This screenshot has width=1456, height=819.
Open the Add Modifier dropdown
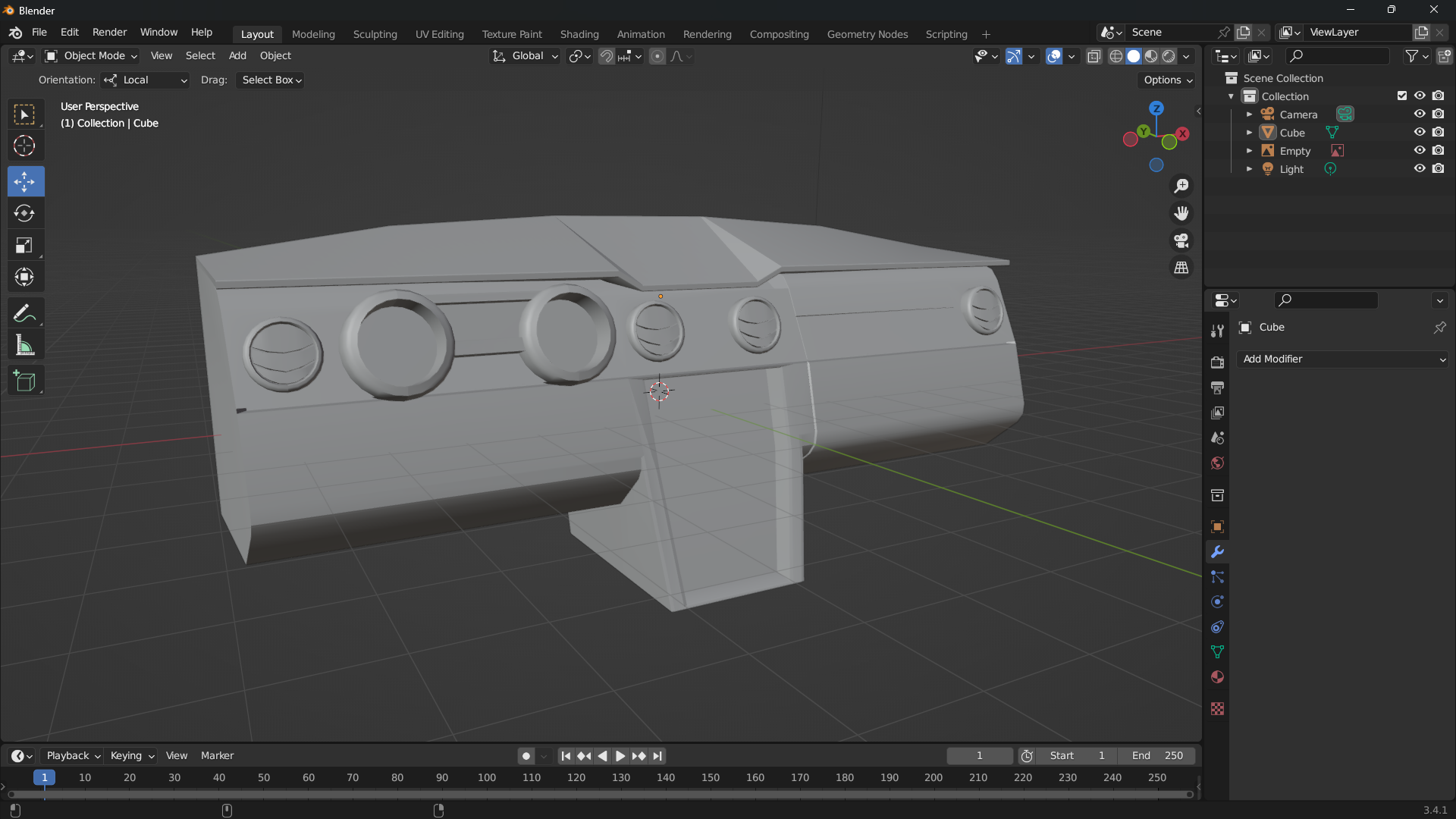(1342, 359)
